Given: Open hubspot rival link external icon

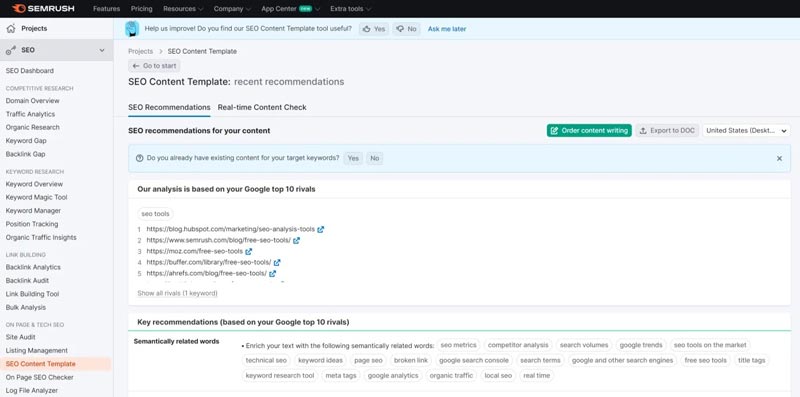Looking at the screenshot, I should tap(320, 230).
